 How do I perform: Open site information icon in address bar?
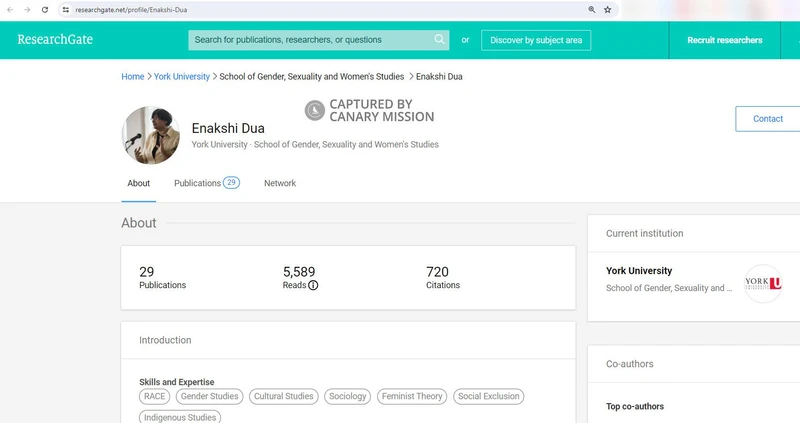66,10
